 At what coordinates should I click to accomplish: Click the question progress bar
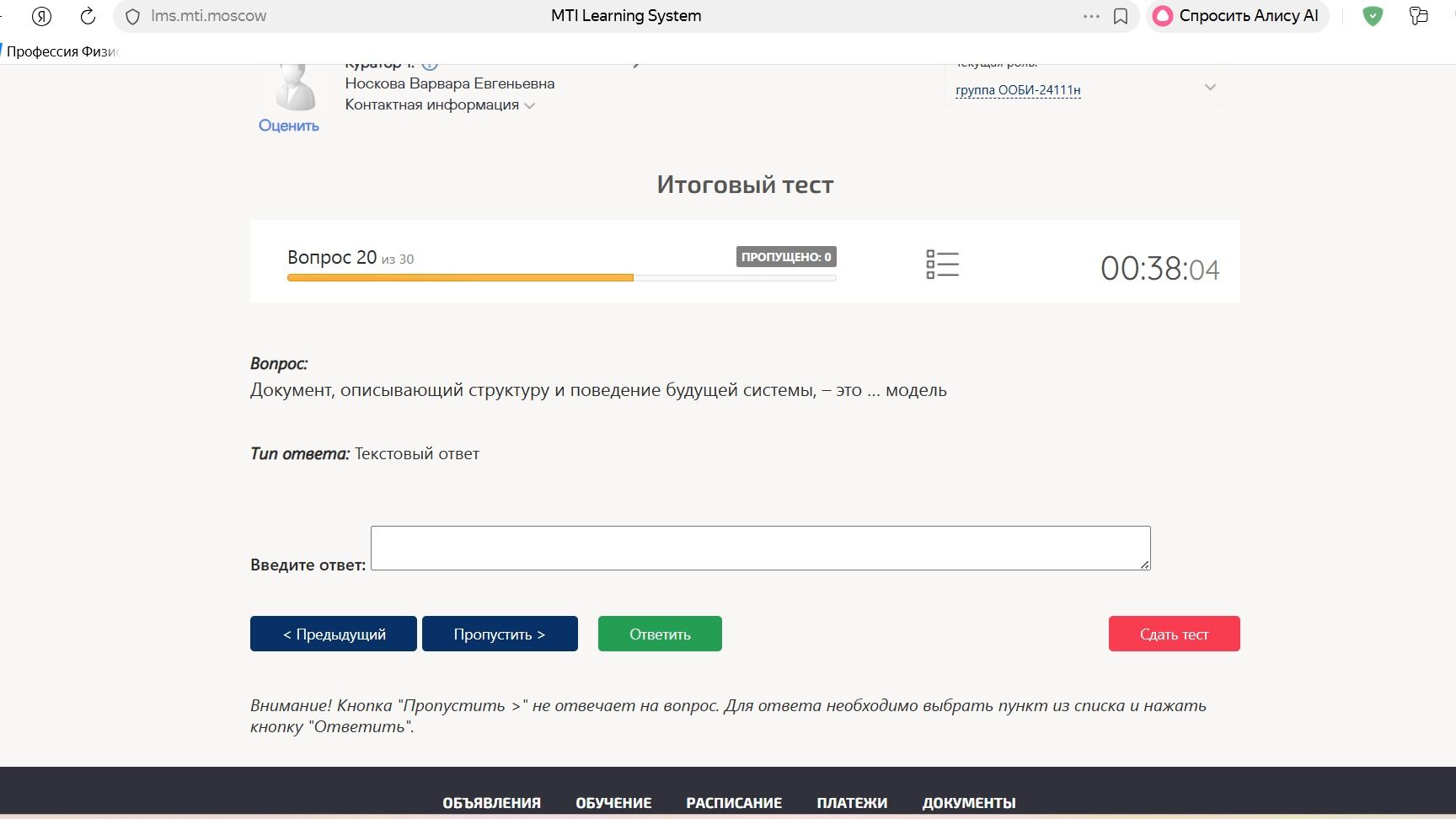tap(561, 277)
